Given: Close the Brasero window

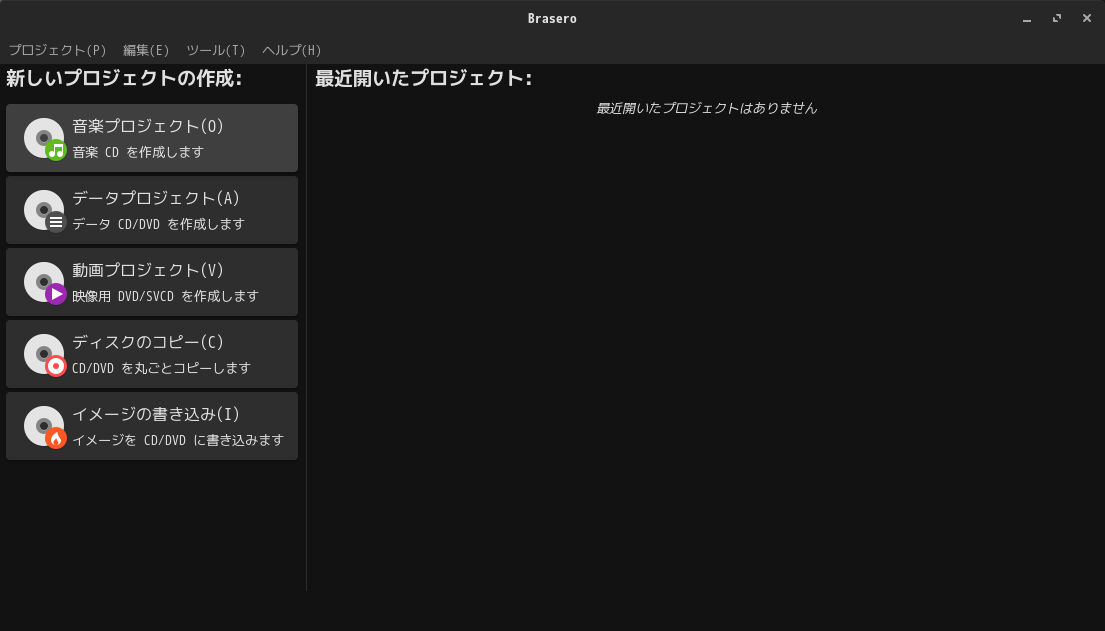Looking at the screenshot, I should (x=1087, y=18).
